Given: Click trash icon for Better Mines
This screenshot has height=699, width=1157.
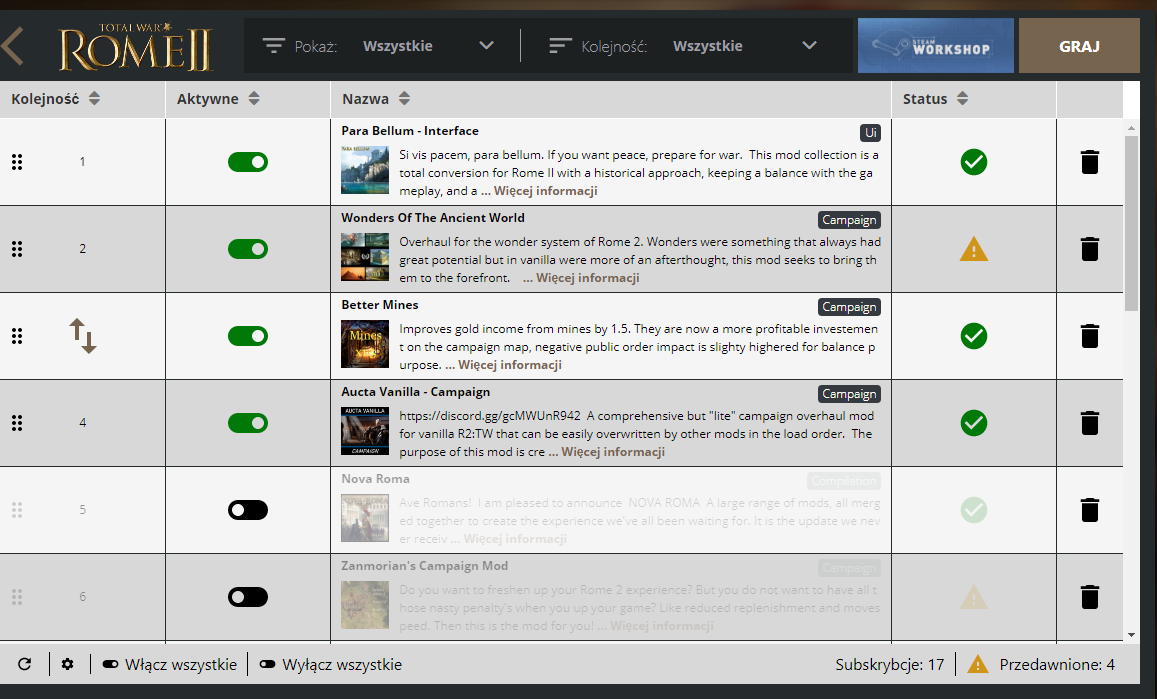Looking at the screenshot, I should pyautogui.click(x=1090, y=336).
